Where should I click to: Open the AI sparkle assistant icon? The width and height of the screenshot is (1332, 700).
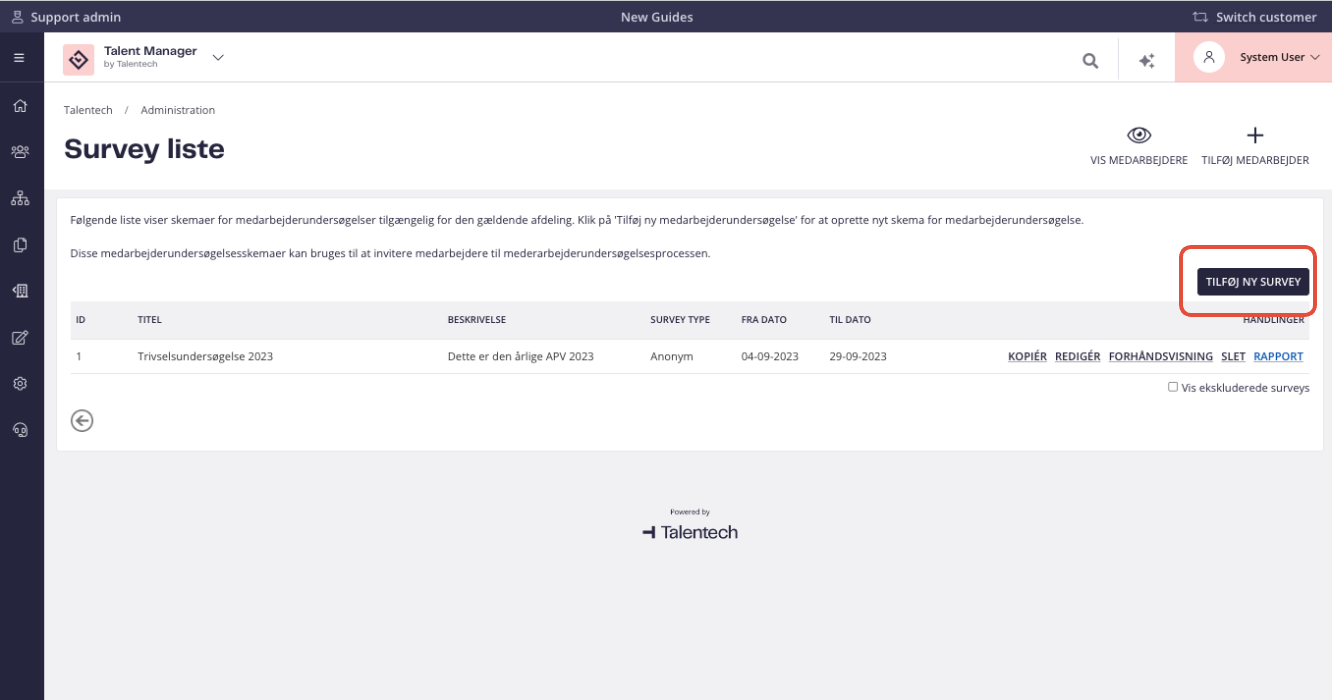click(1147, 60)
